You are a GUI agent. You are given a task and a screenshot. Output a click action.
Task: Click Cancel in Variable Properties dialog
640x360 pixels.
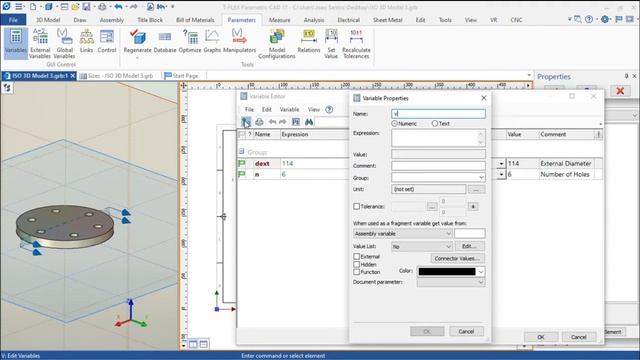pyautogui.click(x=466, y=331)
